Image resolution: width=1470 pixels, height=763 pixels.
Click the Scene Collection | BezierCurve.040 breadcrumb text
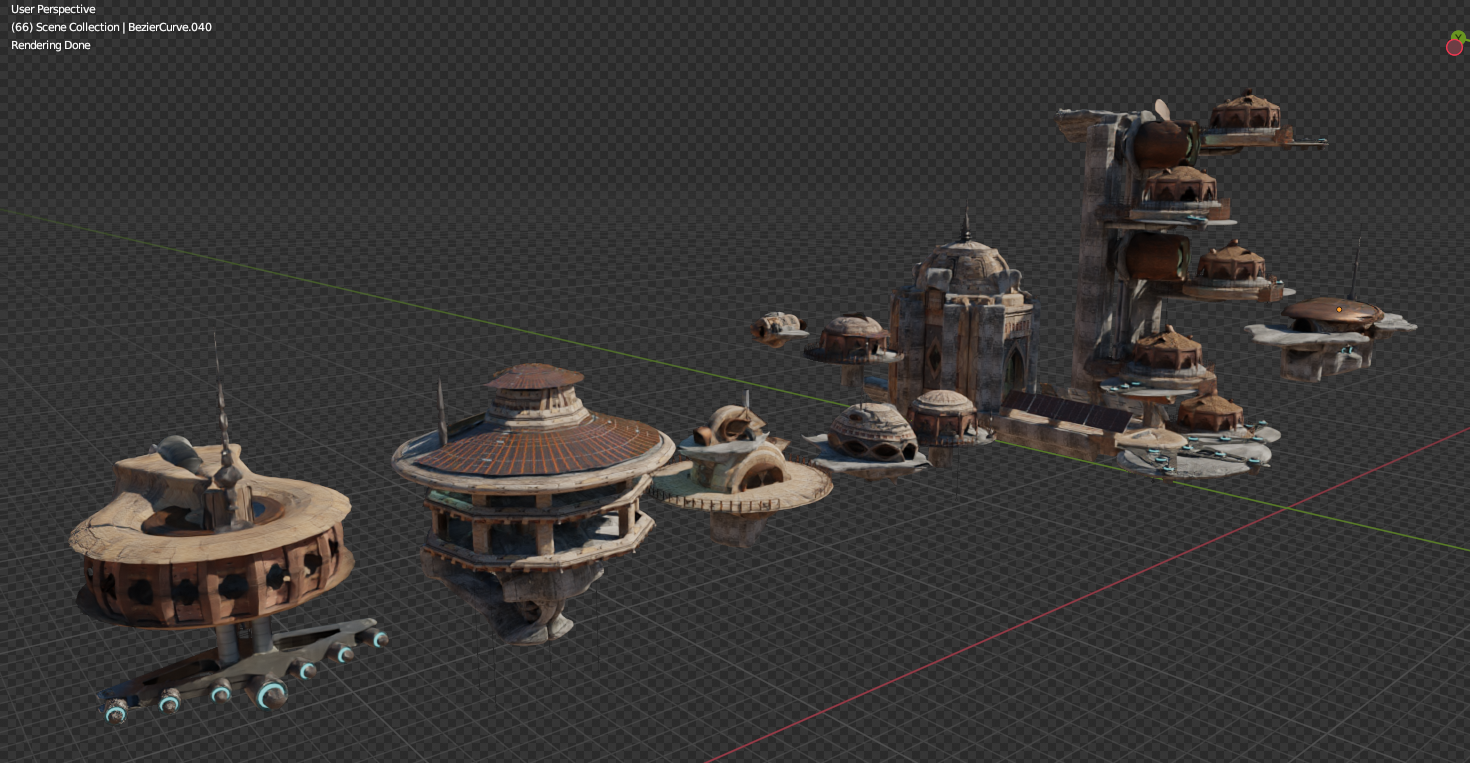110,27
